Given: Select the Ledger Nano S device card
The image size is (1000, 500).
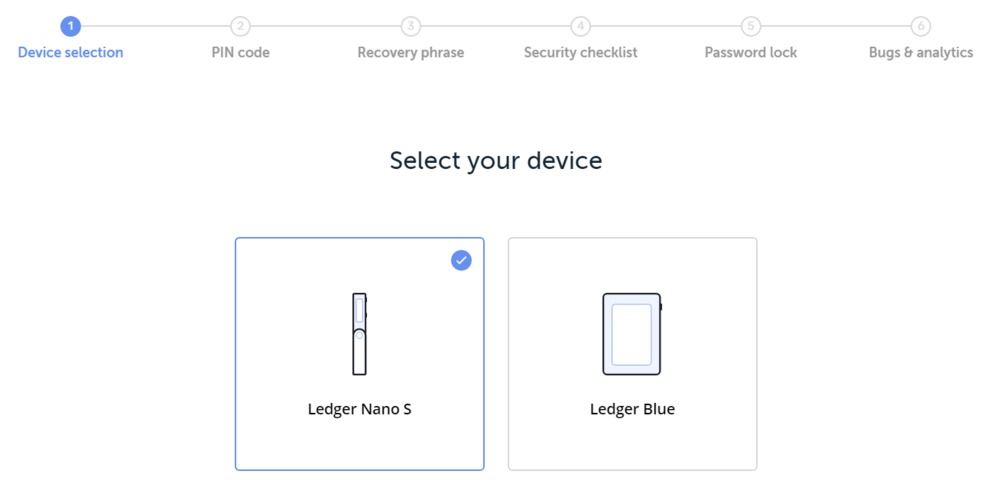Looking at the screenshot, I should coord(360,354).
